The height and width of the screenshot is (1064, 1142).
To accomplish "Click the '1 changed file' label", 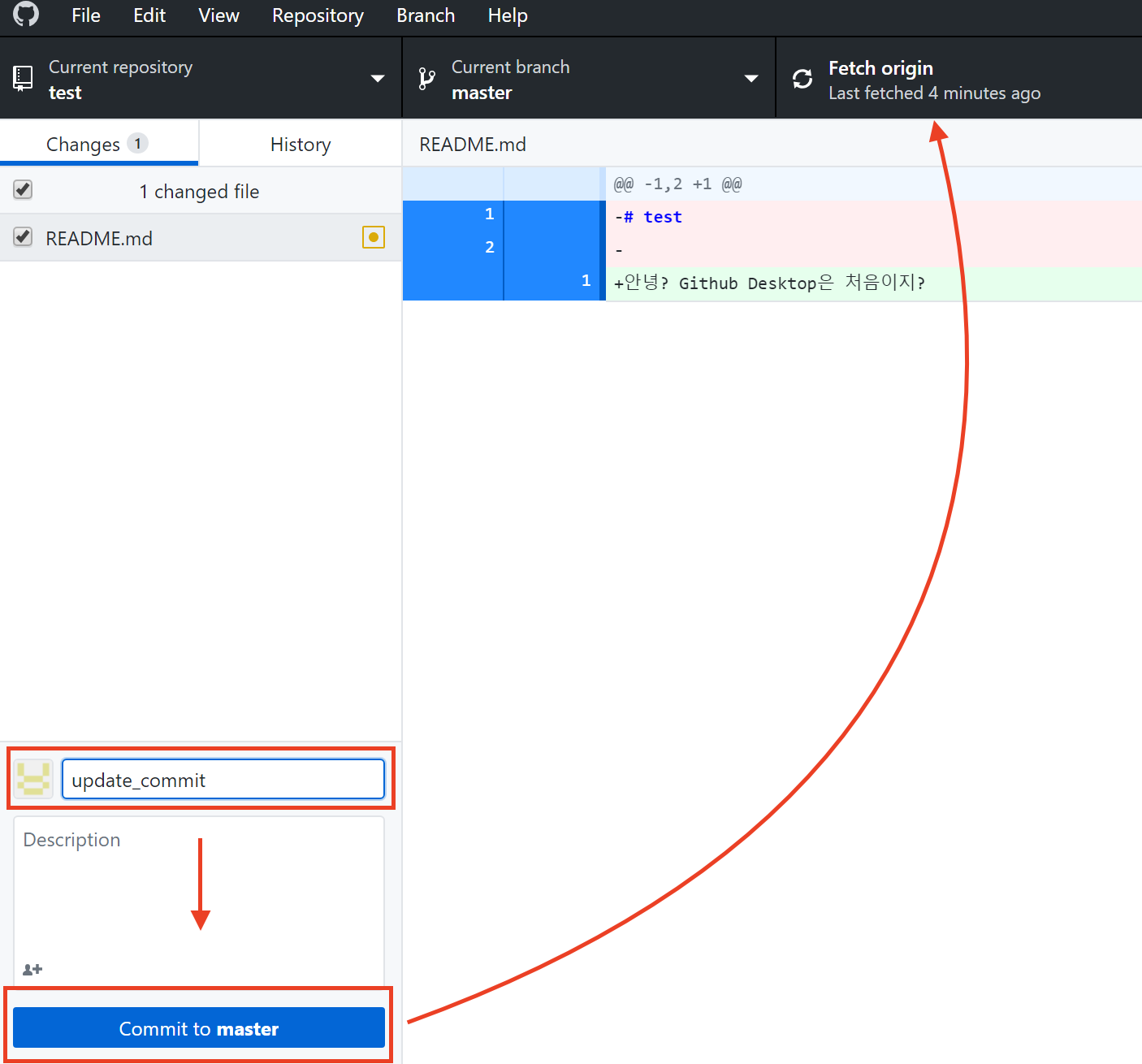I will click(x=199, y=191).
